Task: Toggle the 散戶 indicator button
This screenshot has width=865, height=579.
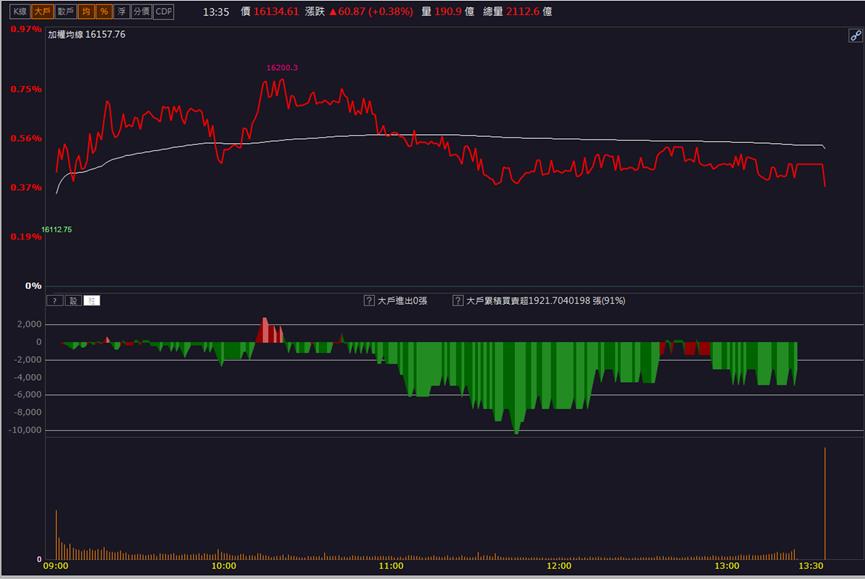Action: pyautogui.click(x=66, y=12)
